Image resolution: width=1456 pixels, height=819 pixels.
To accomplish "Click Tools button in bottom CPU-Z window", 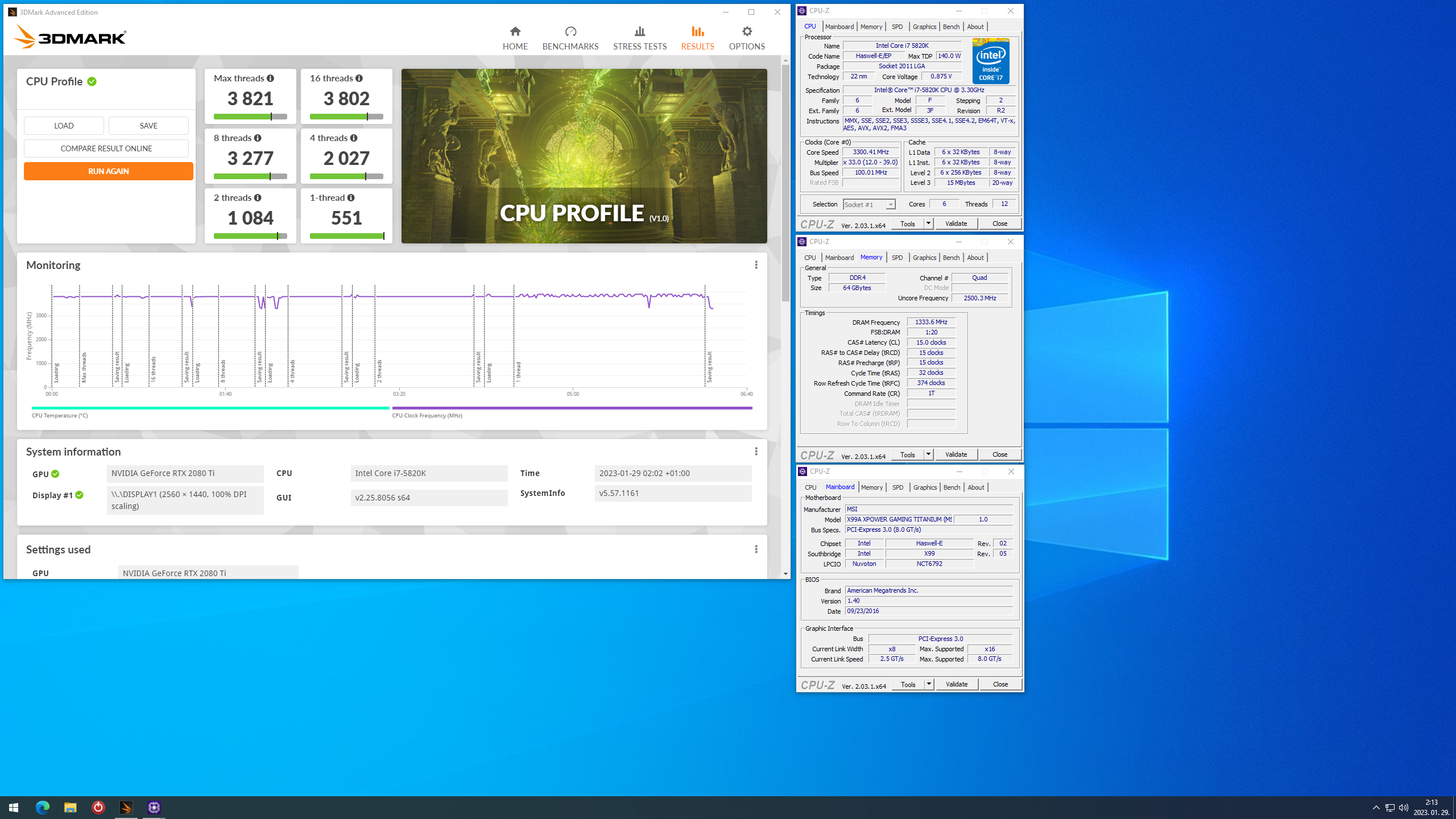I will 908,684.
